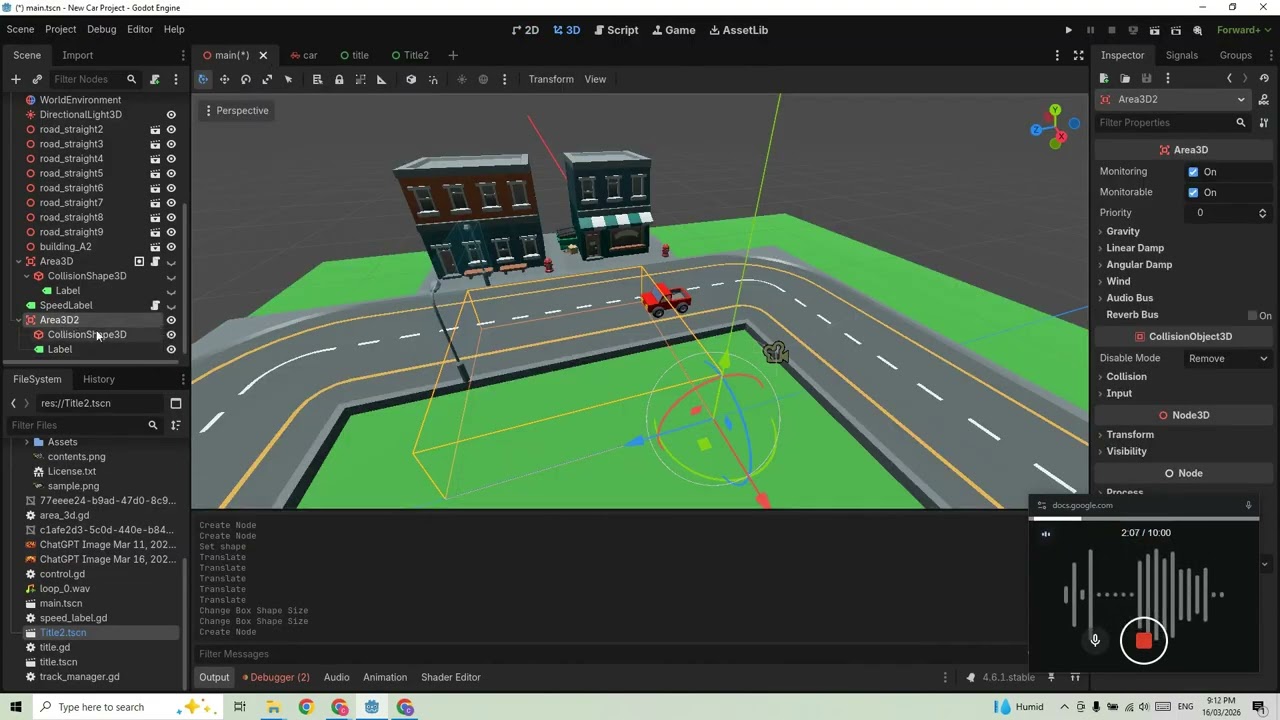Show the hidden Area3D node
Image resolution: width=1280 pixels, height=720 pixels.
(171, 262)
